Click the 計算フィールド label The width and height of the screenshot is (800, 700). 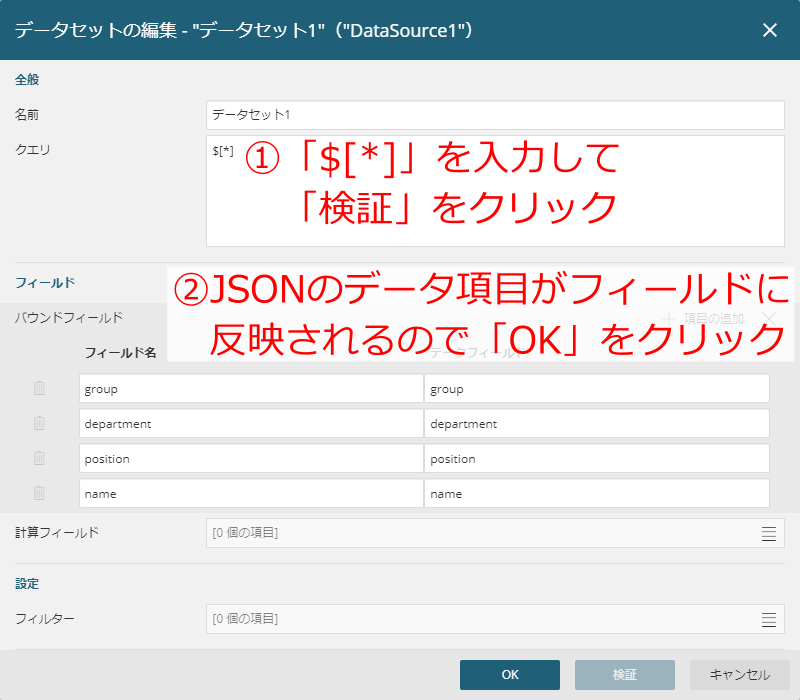57,533
